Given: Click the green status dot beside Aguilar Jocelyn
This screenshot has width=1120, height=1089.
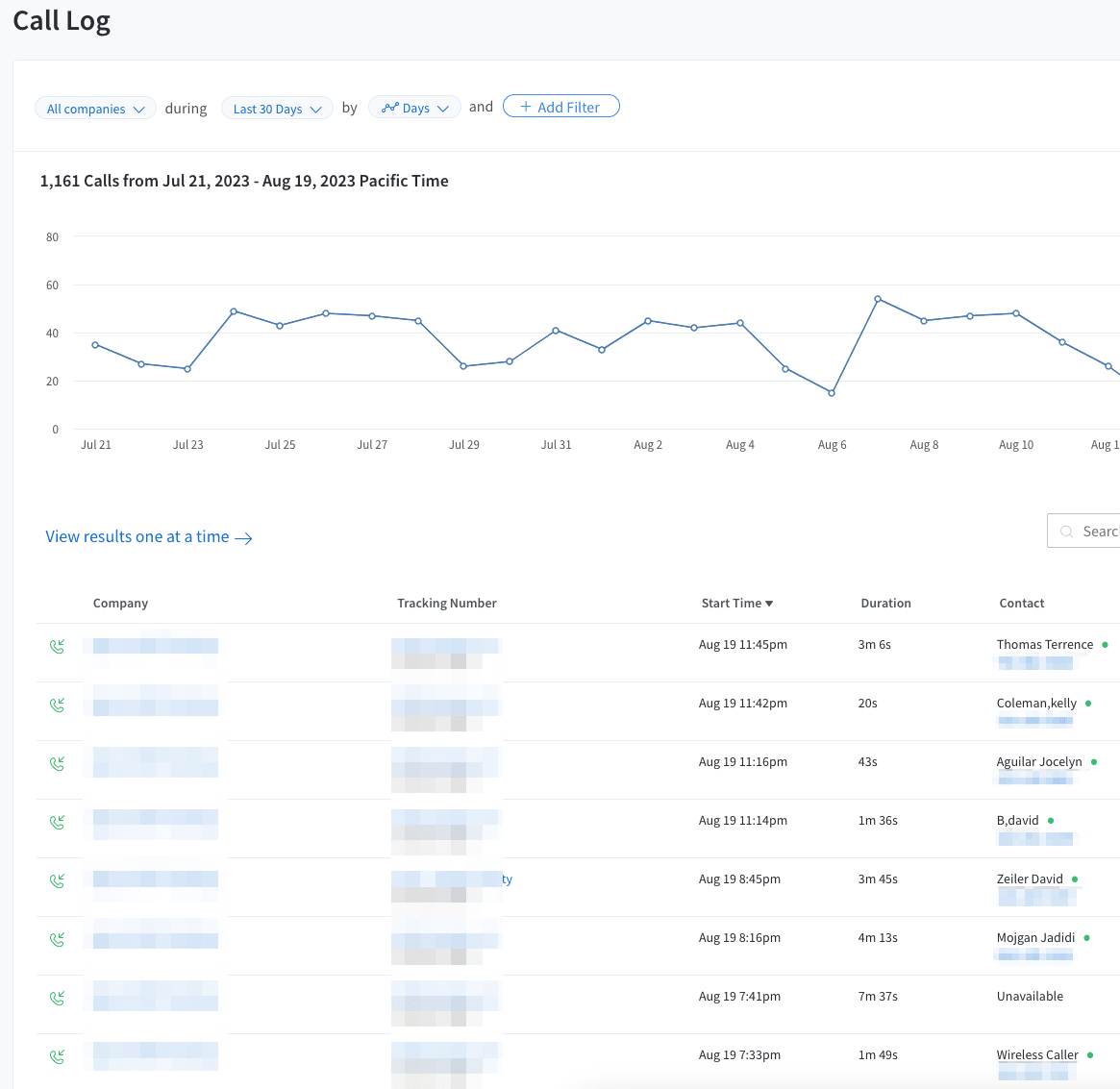Looking at the screenshot, I should point(1094,762).
